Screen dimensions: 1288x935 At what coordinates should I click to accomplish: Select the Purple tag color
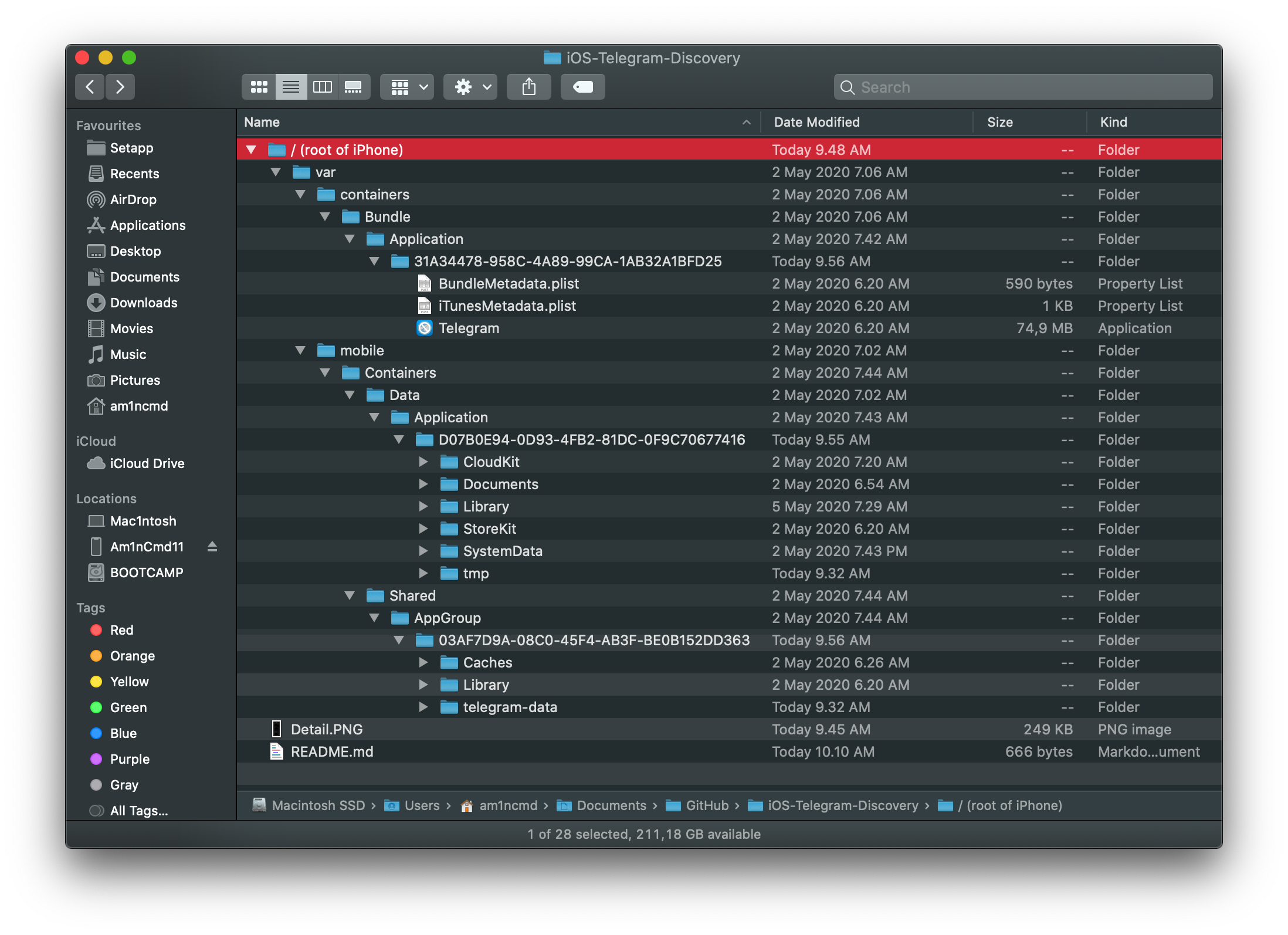(x=130, y=759)
